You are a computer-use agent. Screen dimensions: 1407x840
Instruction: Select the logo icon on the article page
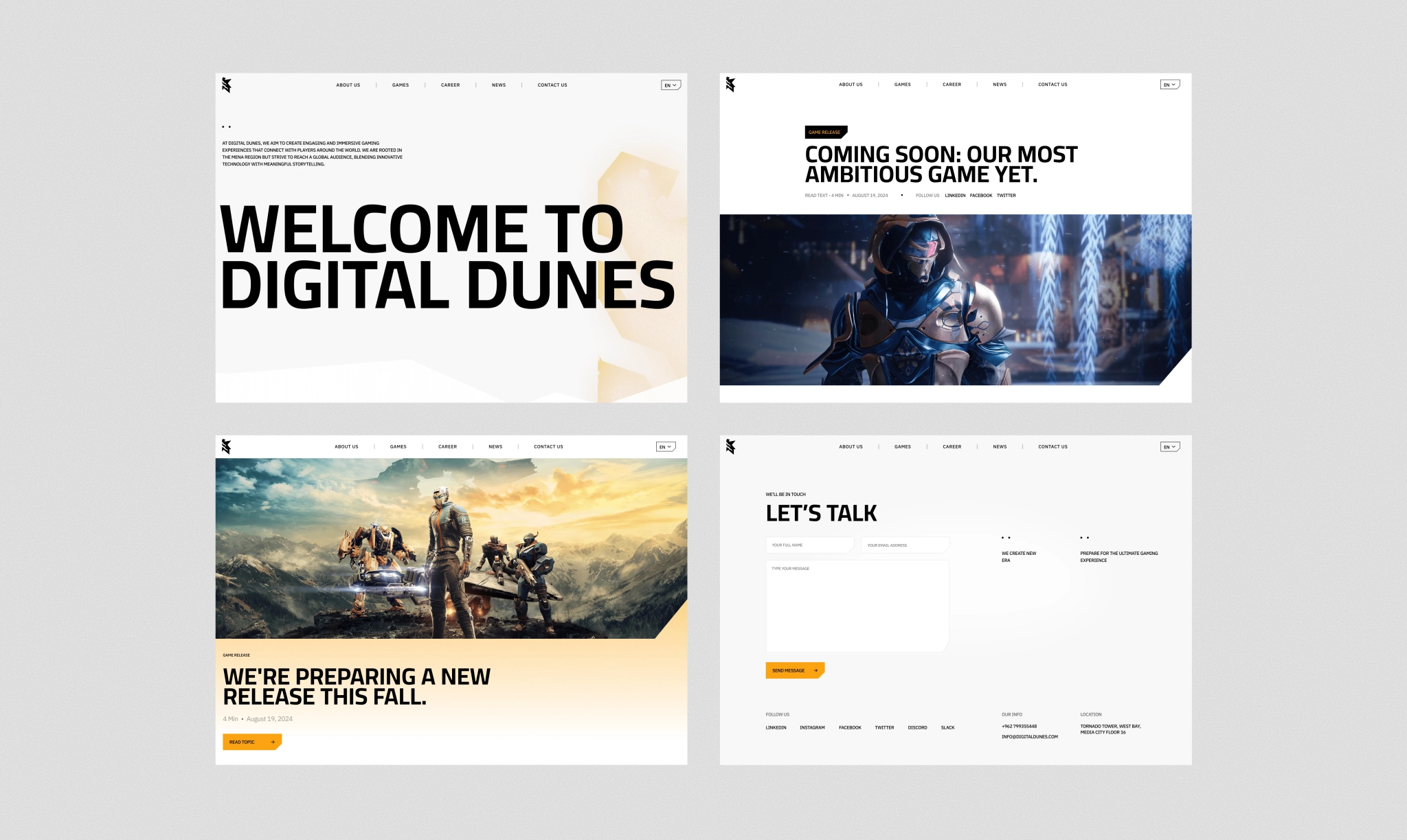[x=732, y=85]
